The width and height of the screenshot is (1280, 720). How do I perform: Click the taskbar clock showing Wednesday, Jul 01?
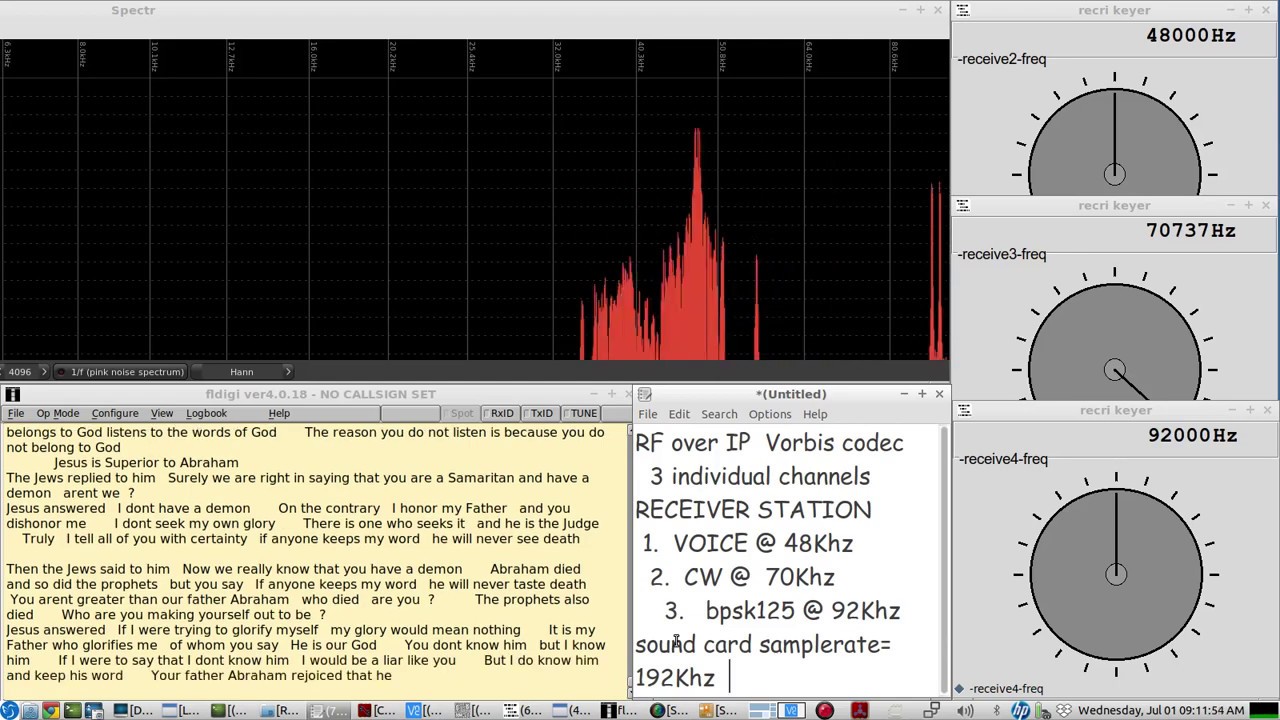pyautogui.click(x=1161, y=710)
